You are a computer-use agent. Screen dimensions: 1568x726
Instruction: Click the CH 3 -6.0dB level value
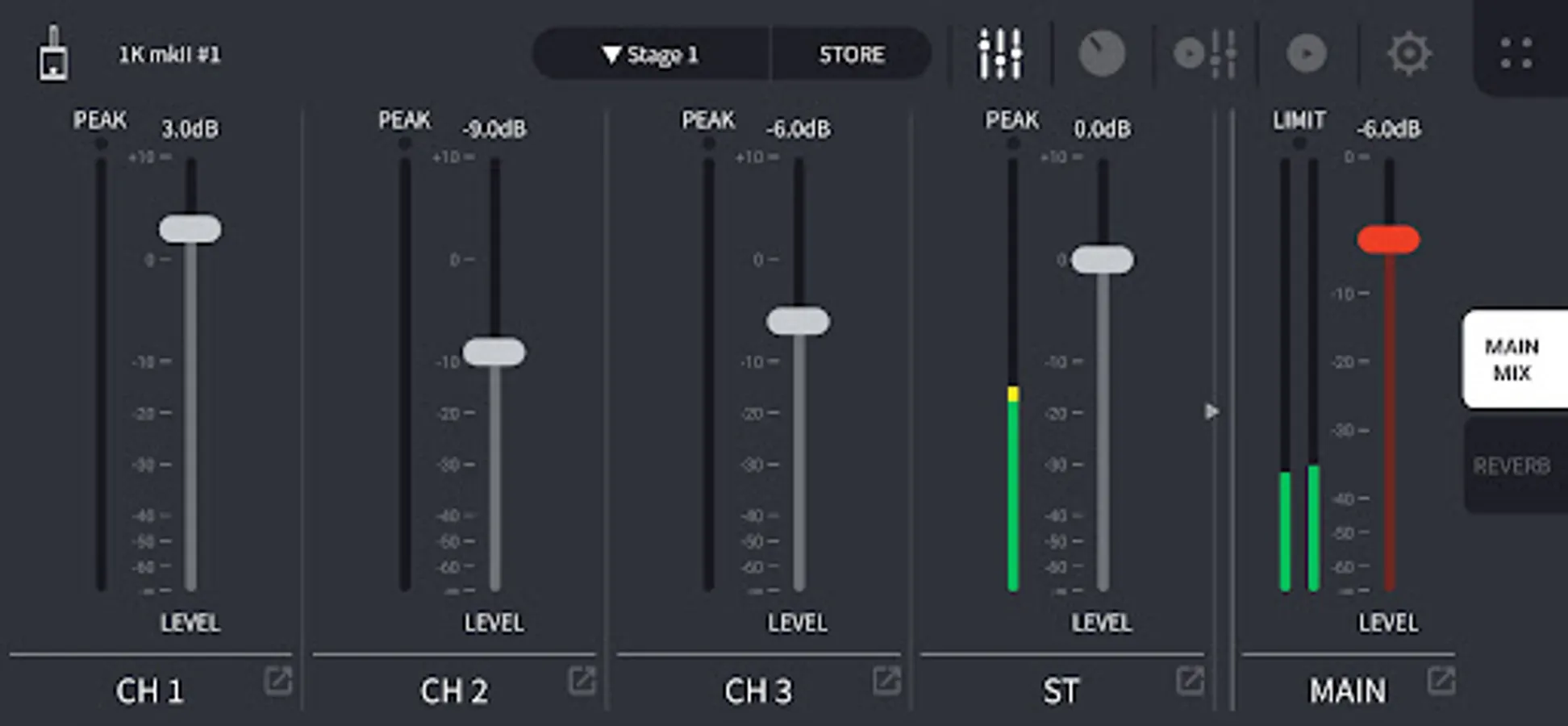[x=798, y=128]
